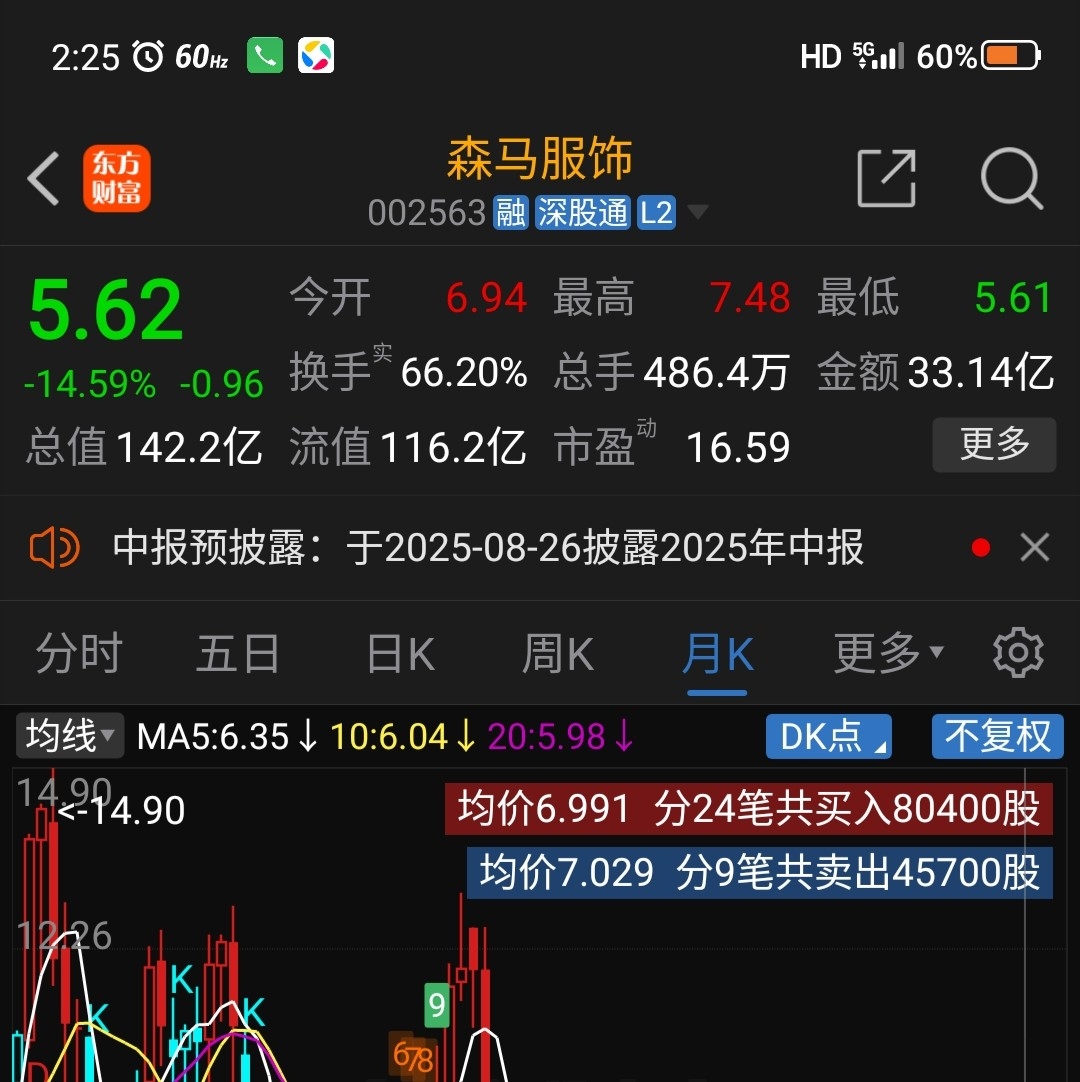Expand stock code dropdown triangle
The image size is (1080, 1082).
[698, 212]
